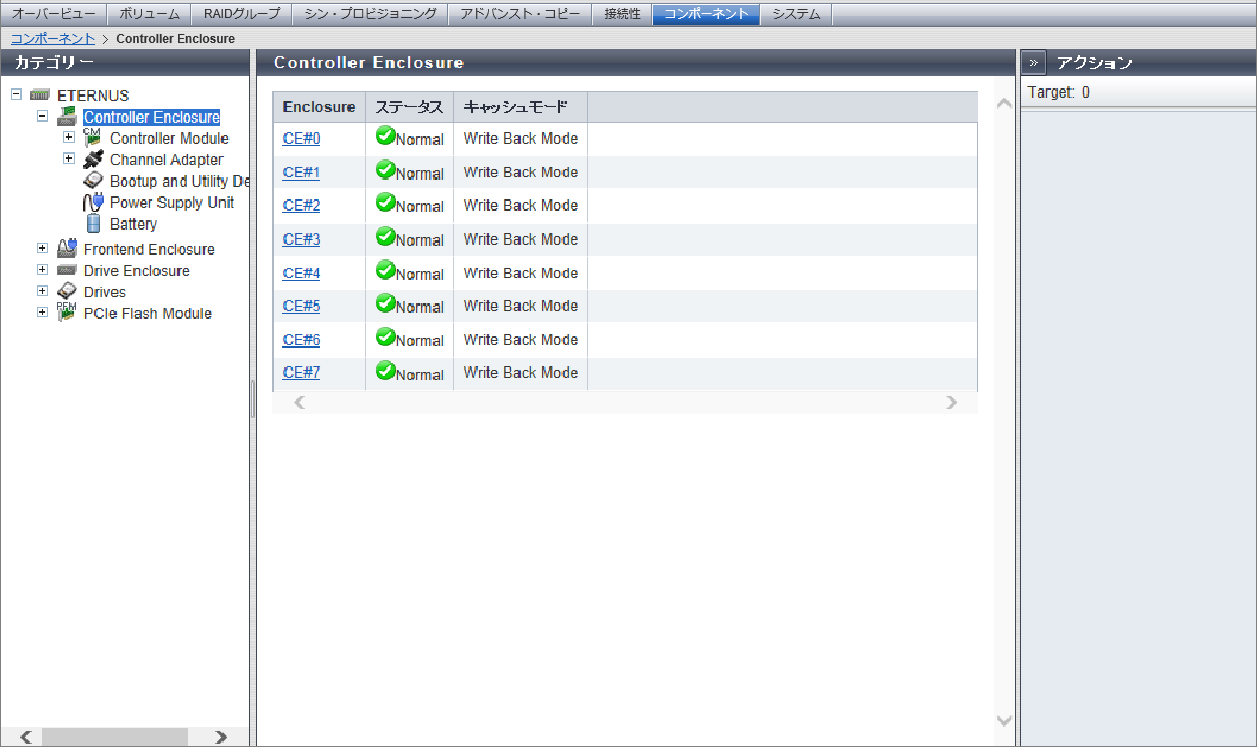This screenshot has height=747, width=1257.
Task: Expand the Drive Enclosure tree node
Action: click(42, 270)
